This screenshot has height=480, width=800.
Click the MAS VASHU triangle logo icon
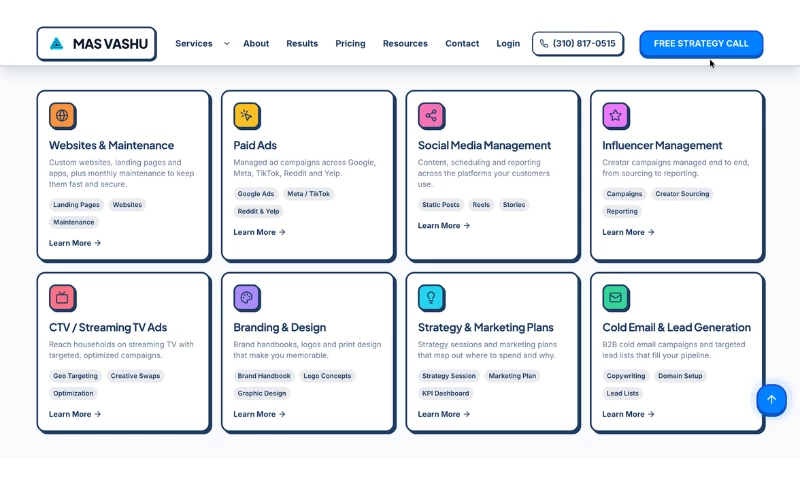[57, 44]
